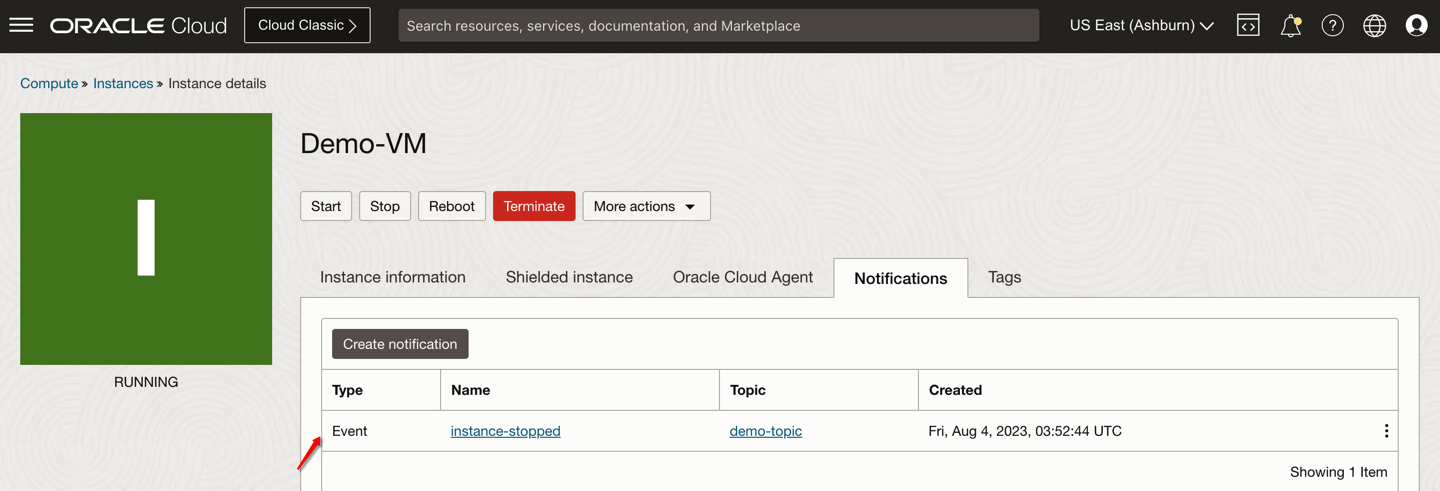This screenshot has width=1440, height=491.
Task: Click the Oracle Cloud logo
Action: [139, 26]
